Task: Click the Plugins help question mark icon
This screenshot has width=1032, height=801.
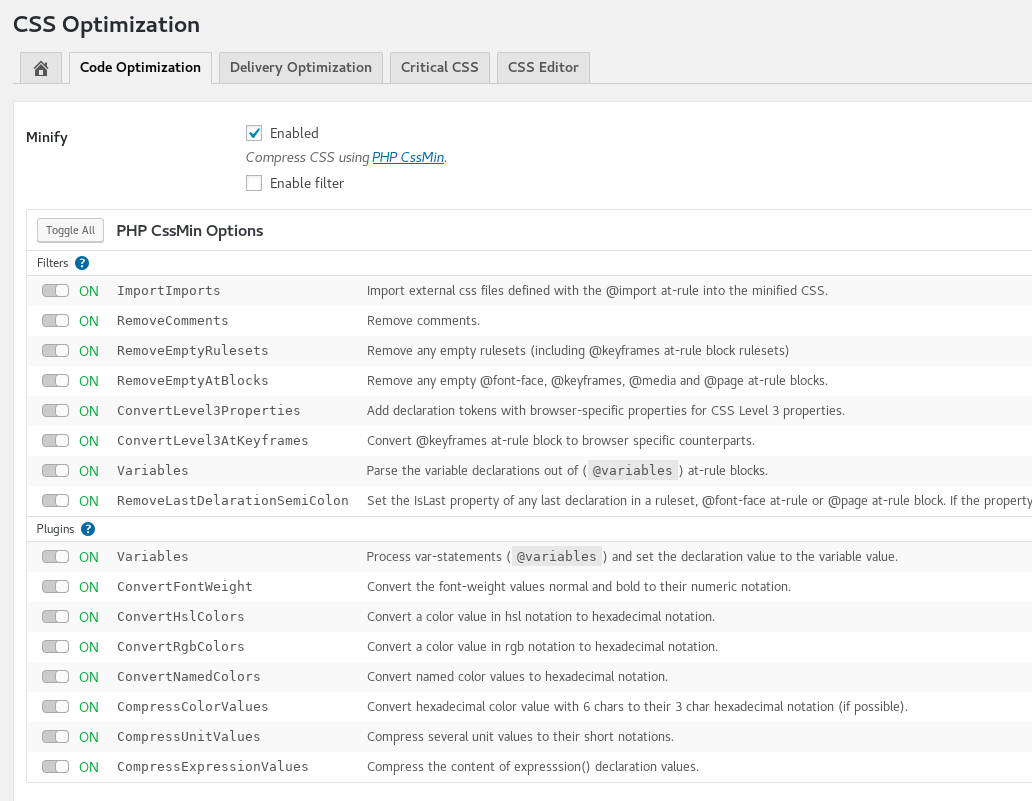Action: coord(88,528)
